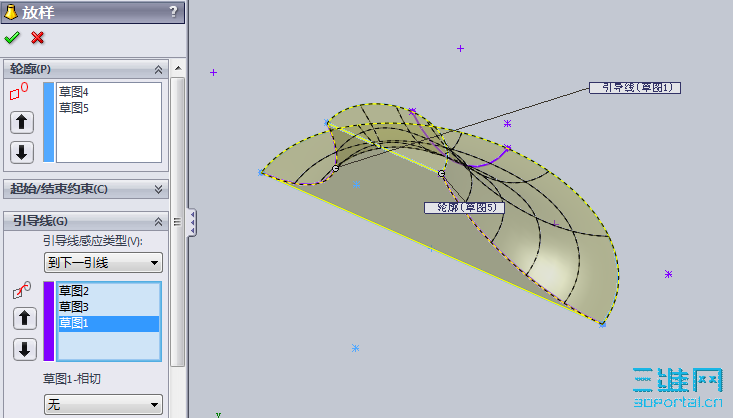Image resolution: width=733 pixels, height=418 pixels.
Task: Confirm the loft with green checkmark
Action: (12, 38)
